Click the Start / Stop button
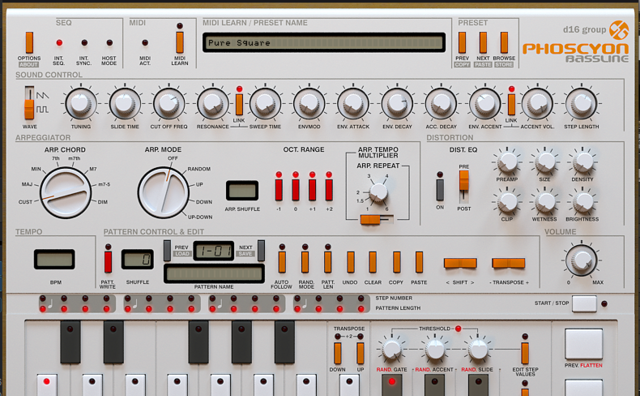This screenshot has width=640, height=396. pos(584,304)
